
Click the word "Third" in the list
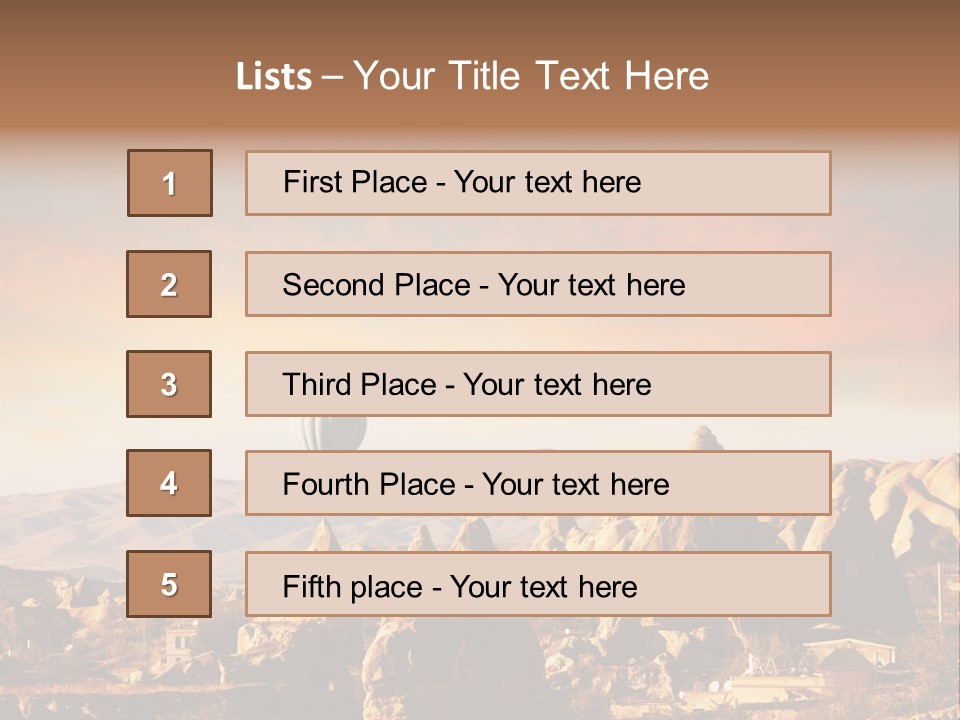pyautogui.click(x=316, y=385)
